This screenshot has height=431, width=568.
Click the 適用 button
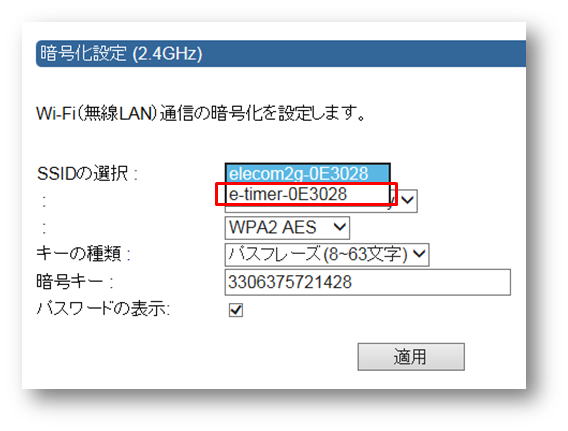click(x=411, y=357)
